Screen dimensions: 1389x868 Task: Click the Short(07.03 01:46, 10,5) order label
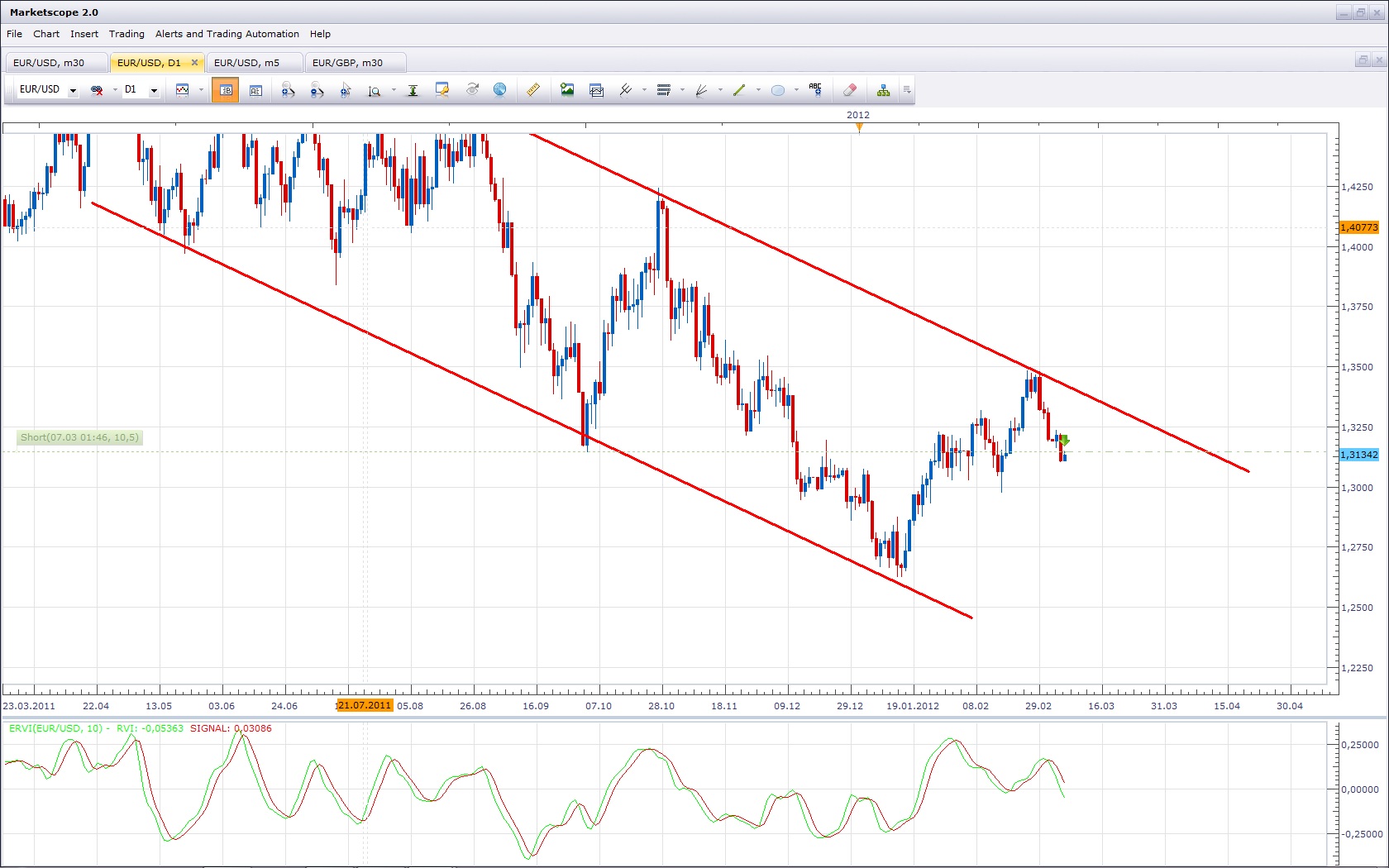pos(80,437)
